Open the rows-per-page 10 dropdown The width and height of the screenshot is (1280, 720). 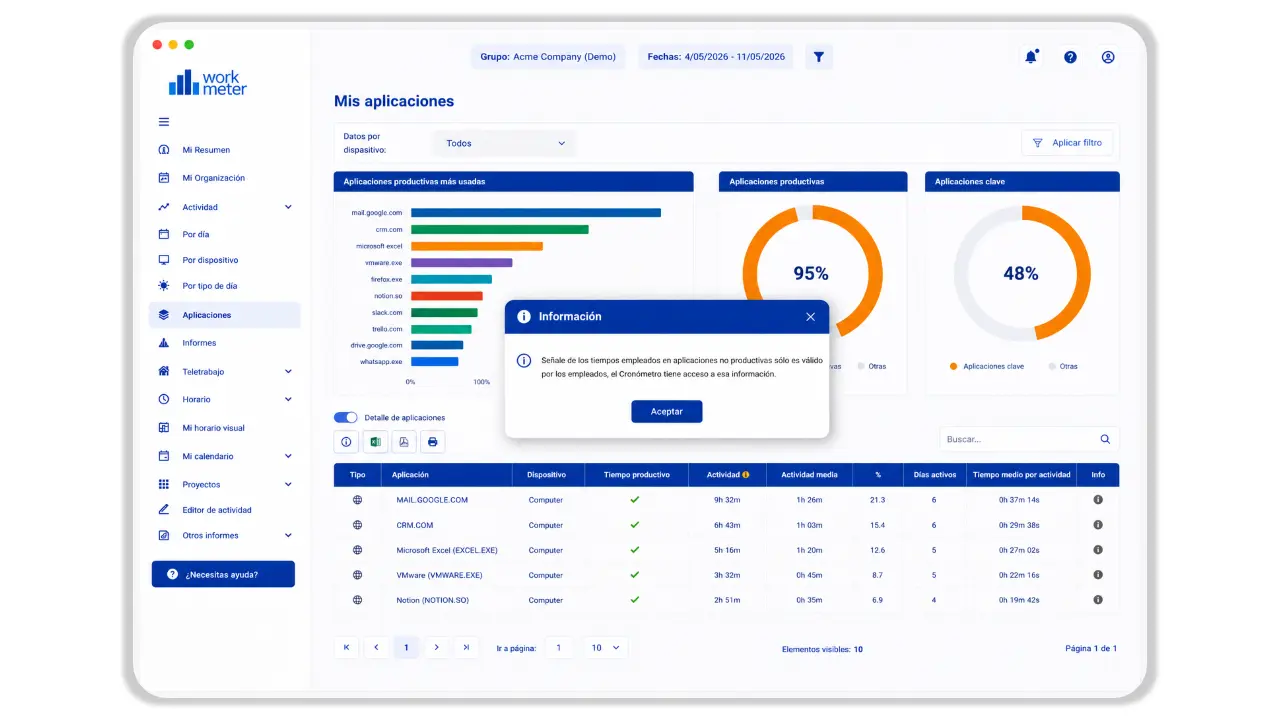tap(605, 648)
